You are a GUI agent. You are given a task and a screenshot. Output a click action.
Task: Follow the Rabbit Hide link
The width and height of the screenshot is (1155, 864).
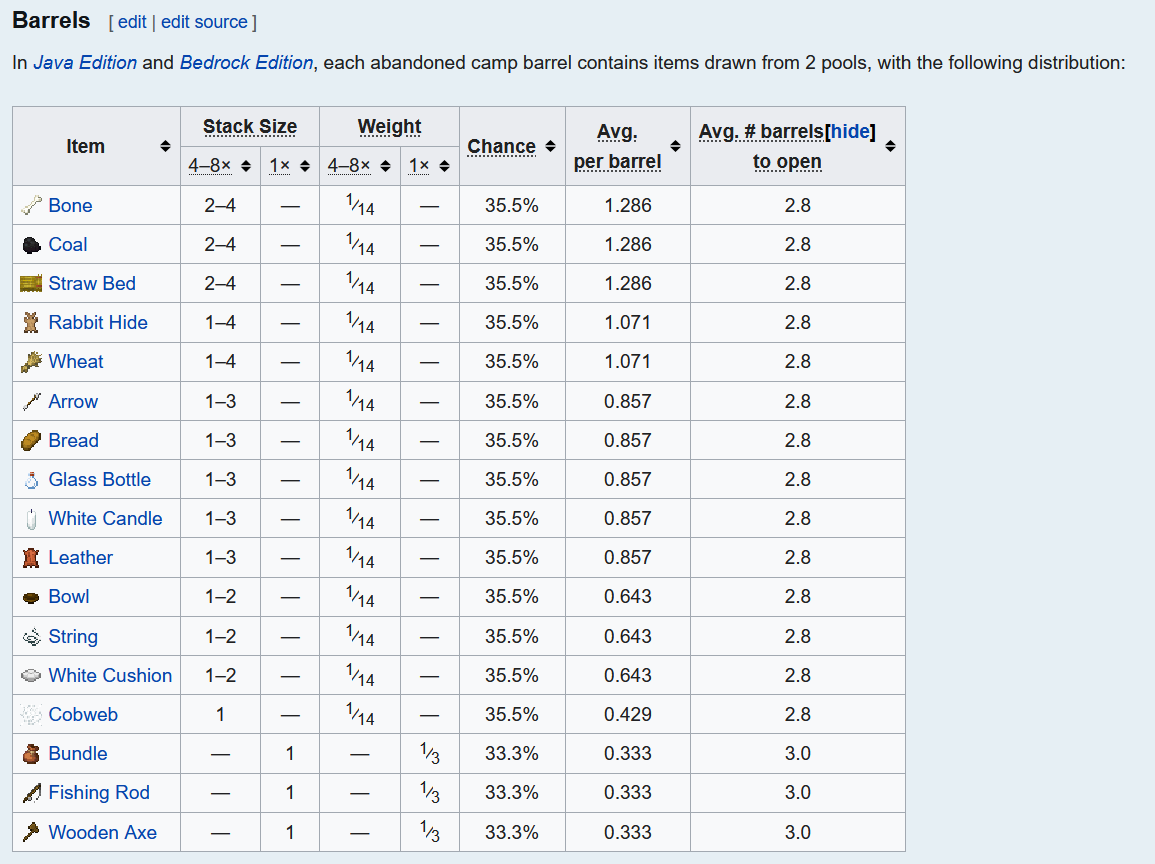[98, 323]
